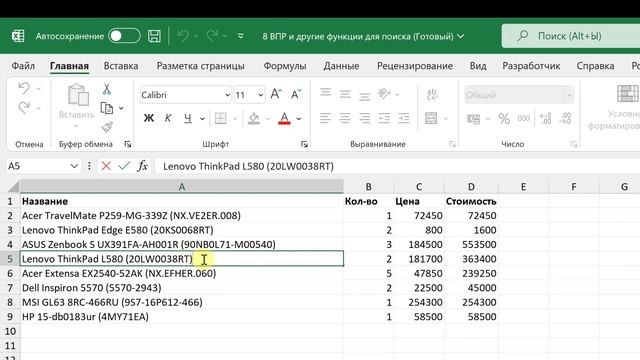Apply percent style format
Viewport: 640px width, 360px height.
click(504, 119)
